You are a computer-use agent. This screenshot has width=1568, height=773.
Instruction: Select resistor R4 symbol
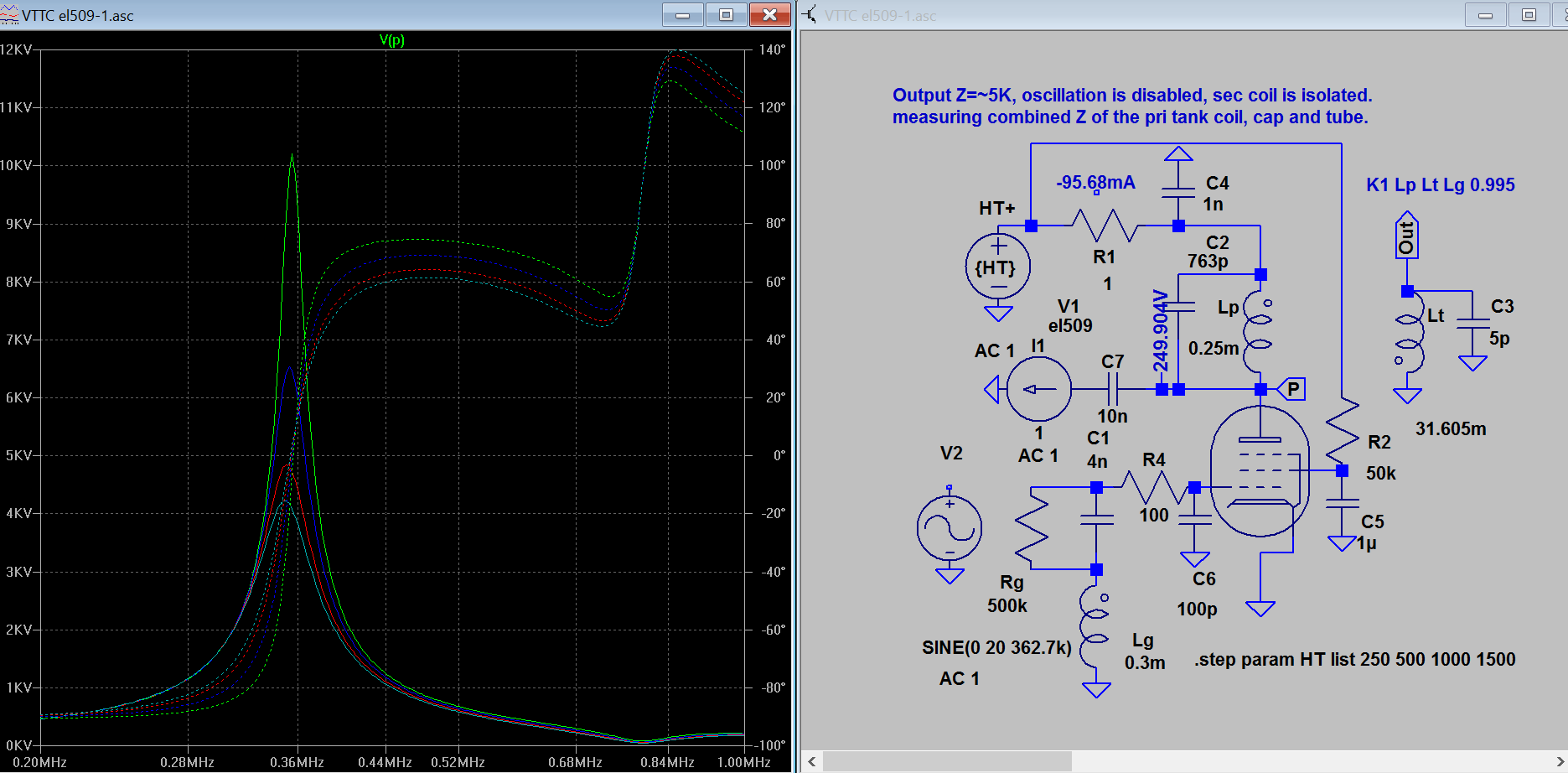(1153, 487)
